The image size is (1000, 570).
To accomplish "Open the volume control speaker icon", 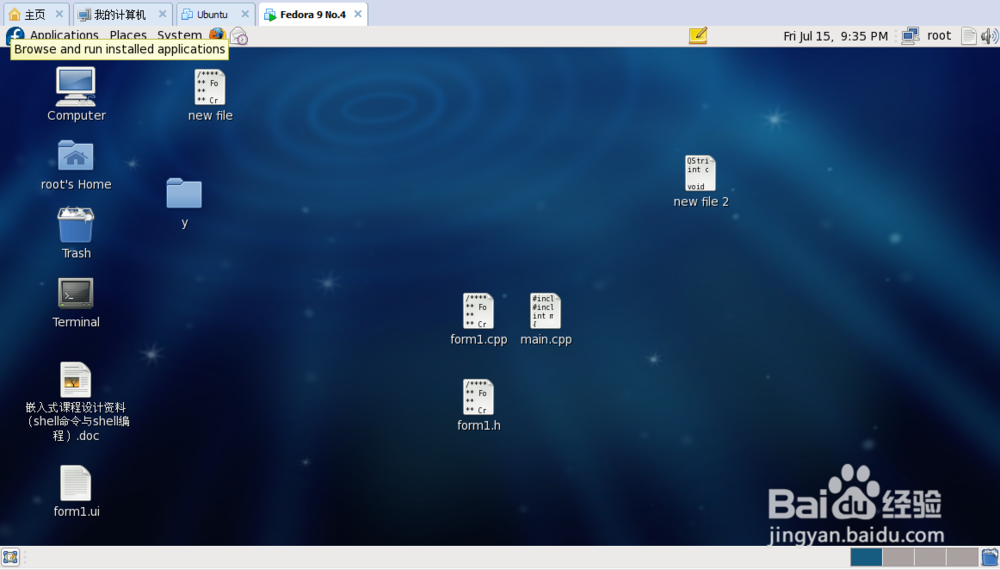I will pyautogui.click(x=989, y=36).
